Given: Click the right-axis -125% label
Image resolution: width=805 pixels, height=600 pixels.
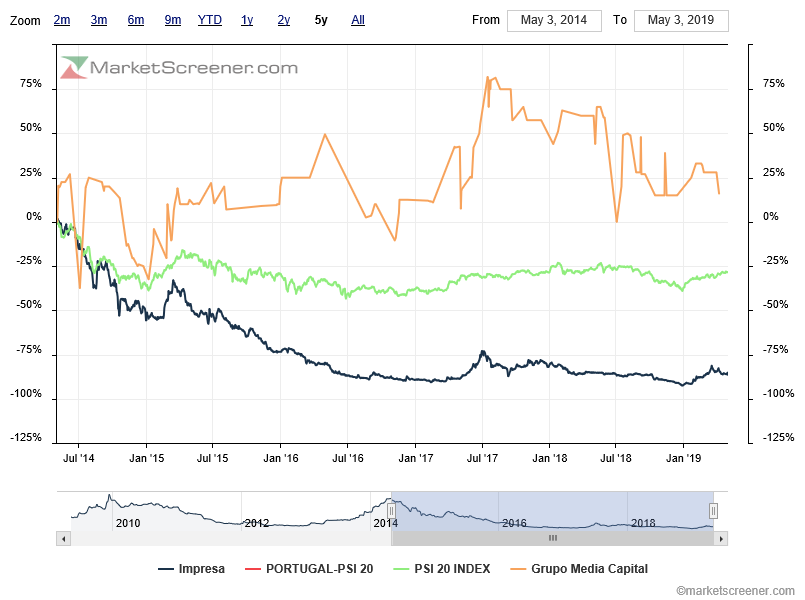Looking at the screenshot, I should [778, 437].
